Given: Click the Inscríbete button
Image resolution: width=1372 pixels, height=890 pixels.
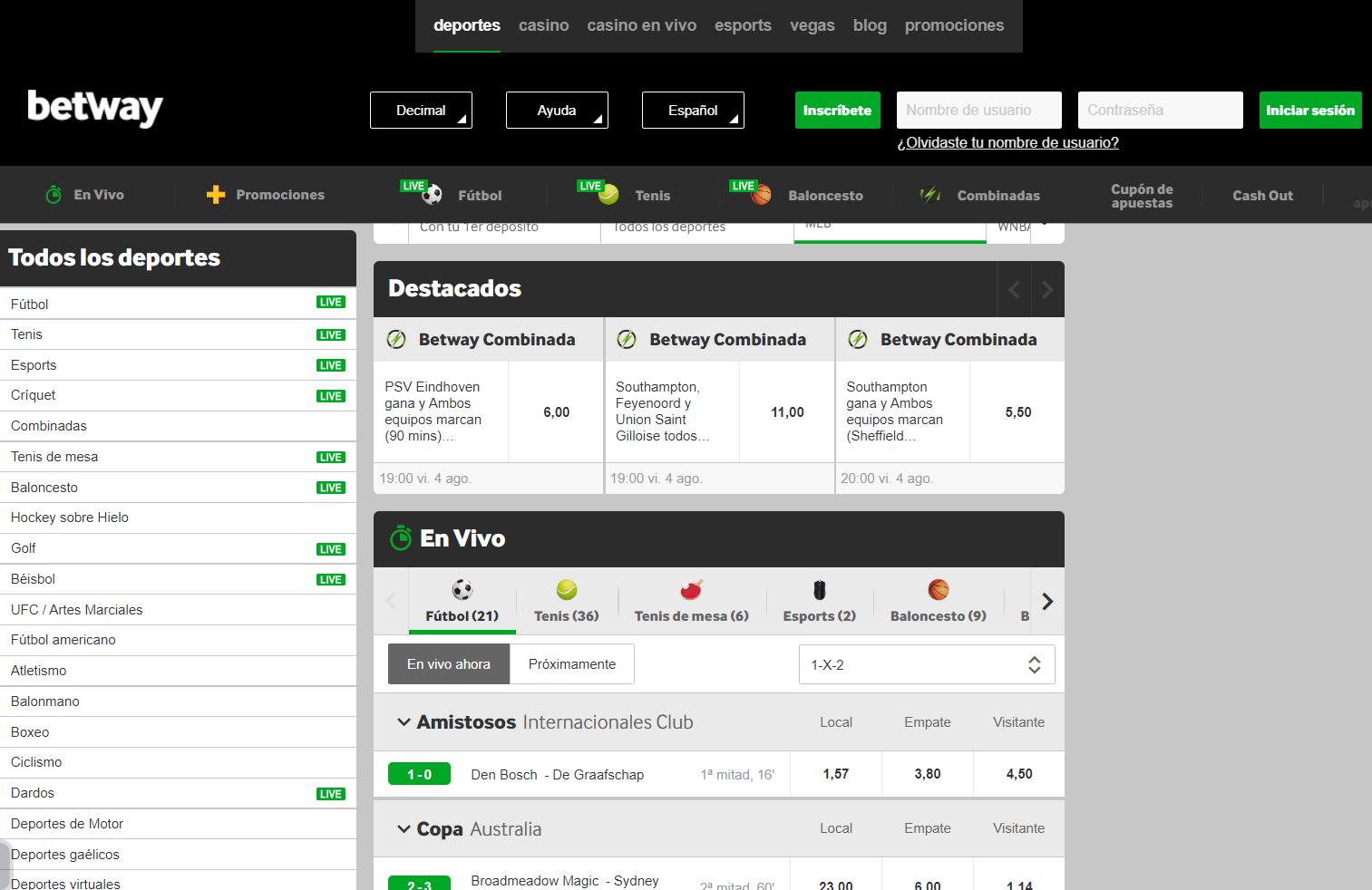Looking at the screenshot, I should coord(837,111).
